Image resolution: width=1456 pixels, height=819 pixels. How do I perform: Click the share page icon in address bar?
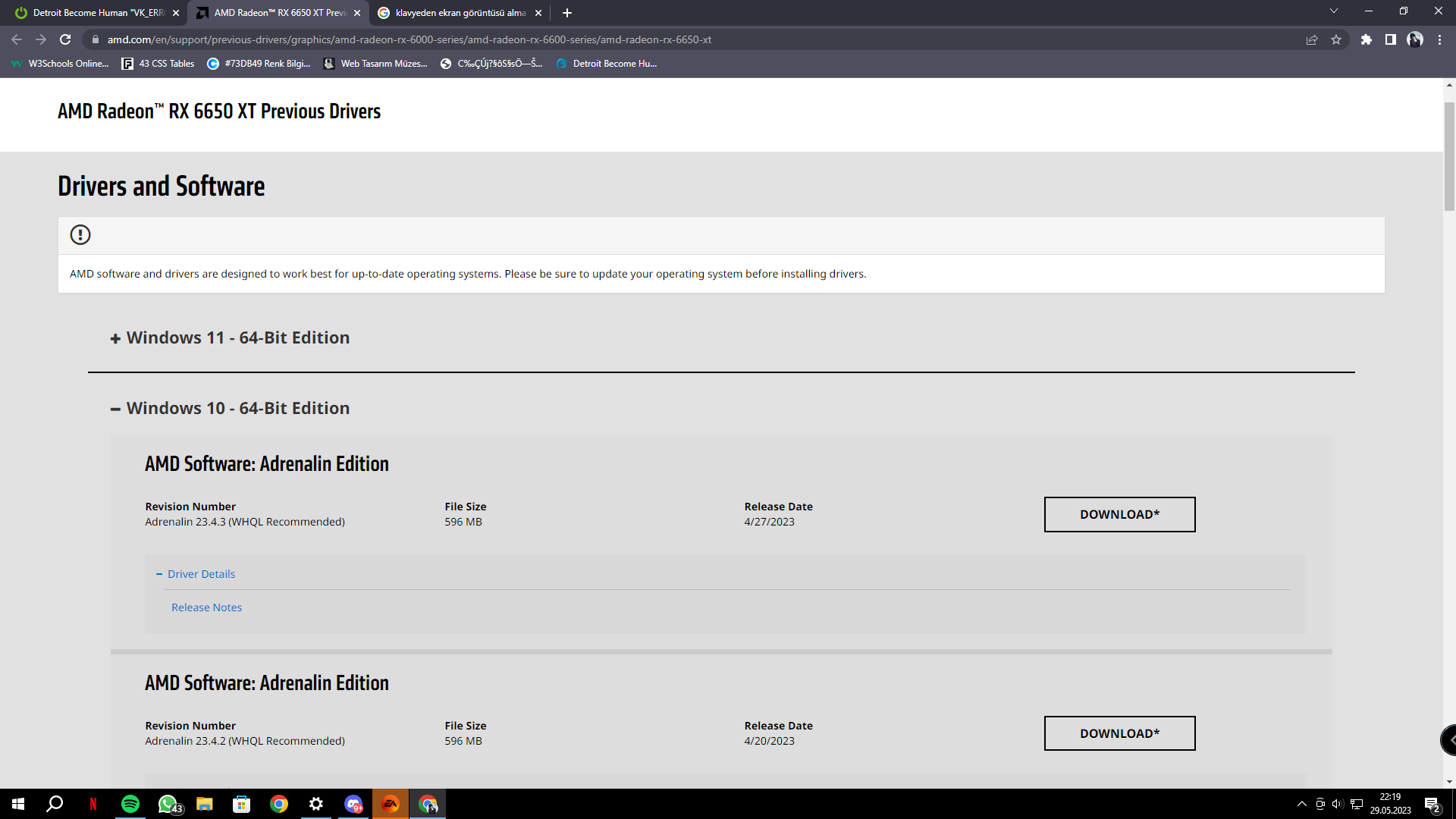(1312, 39)
